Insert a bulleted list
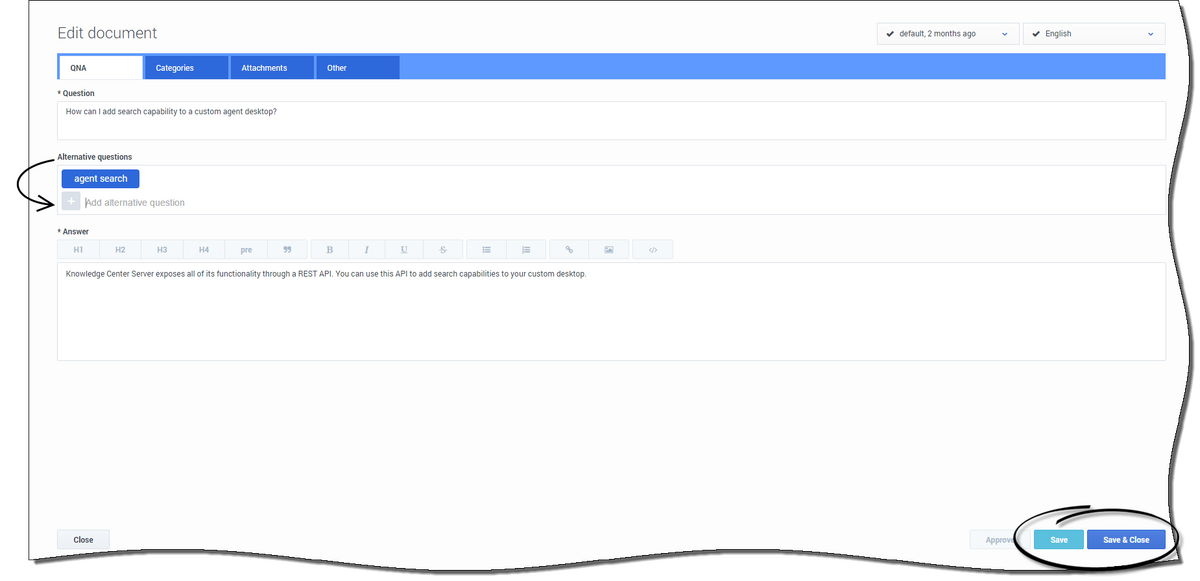 click(x=487, y=250)
